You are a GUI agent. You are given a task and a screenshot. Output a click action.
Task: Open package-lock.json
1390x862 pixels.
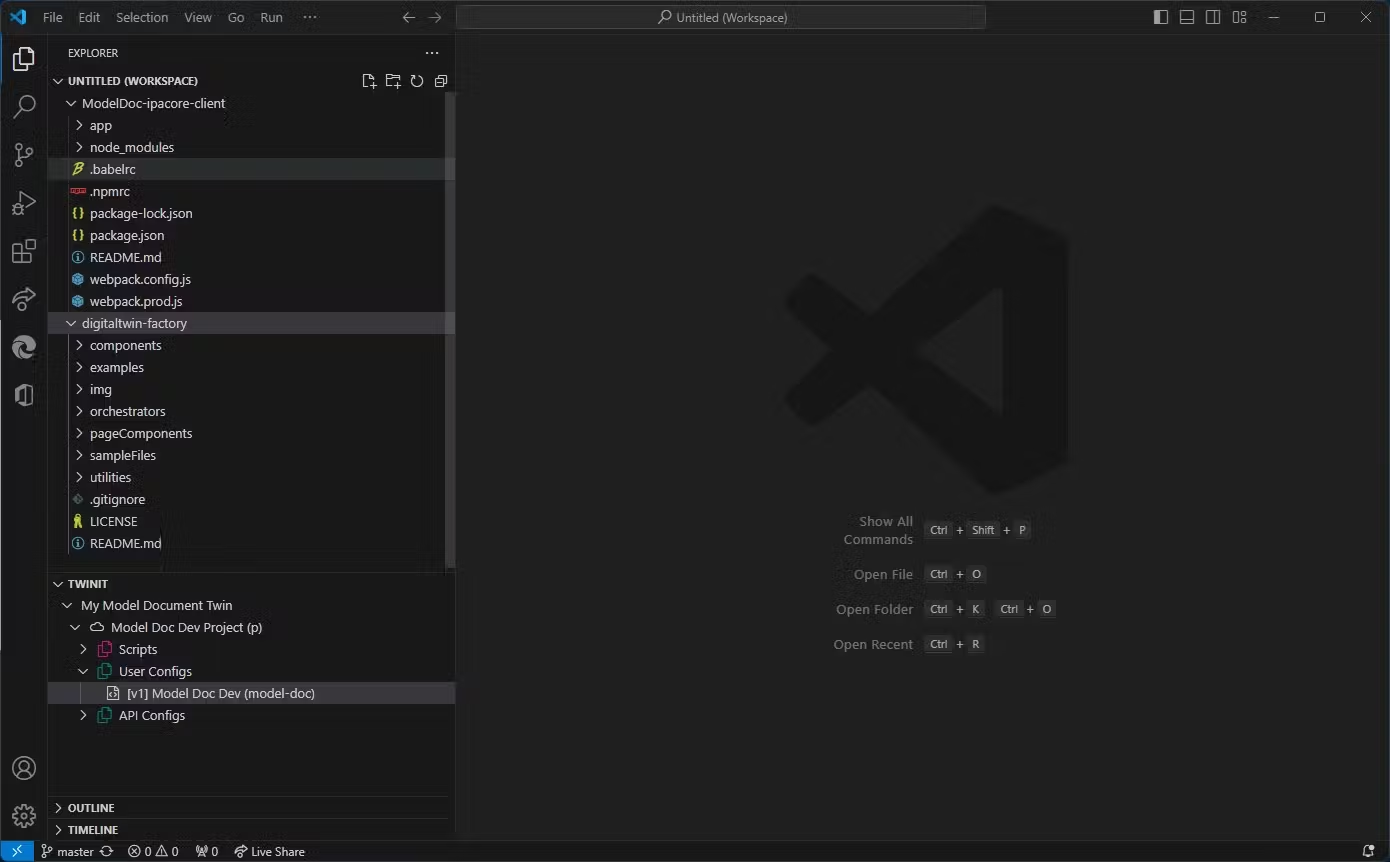(251, 213)
